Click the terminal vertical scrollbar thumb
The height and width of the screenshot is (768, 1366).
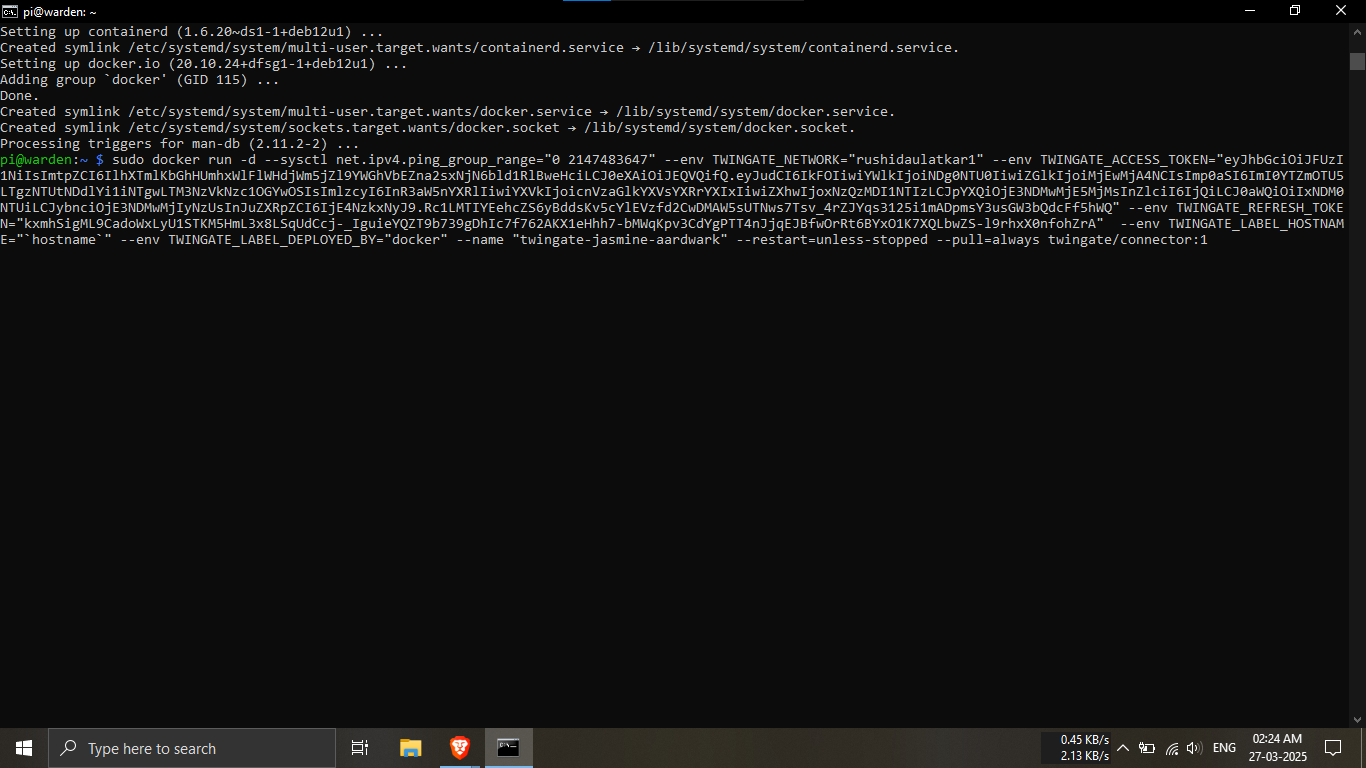(1357, 61)
